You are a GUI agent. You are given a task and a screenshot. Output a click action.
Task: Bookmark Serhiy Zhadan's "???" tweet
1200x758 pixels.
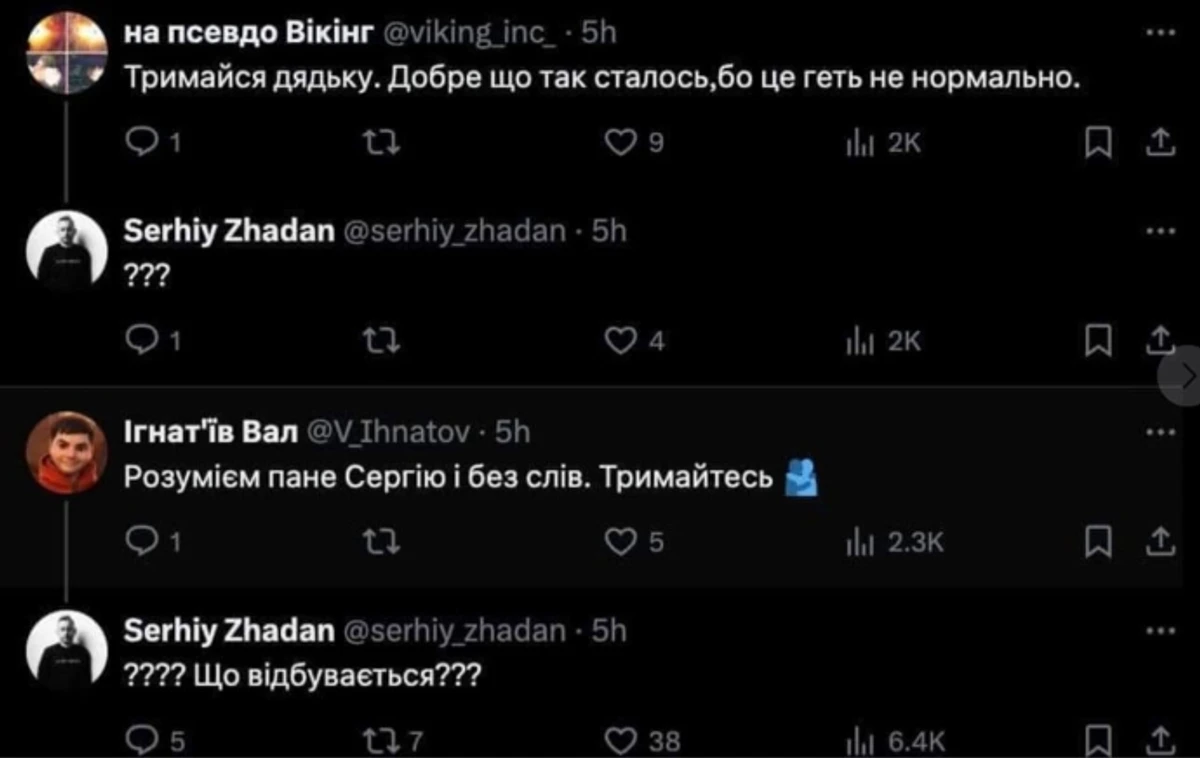(1098, 342)
